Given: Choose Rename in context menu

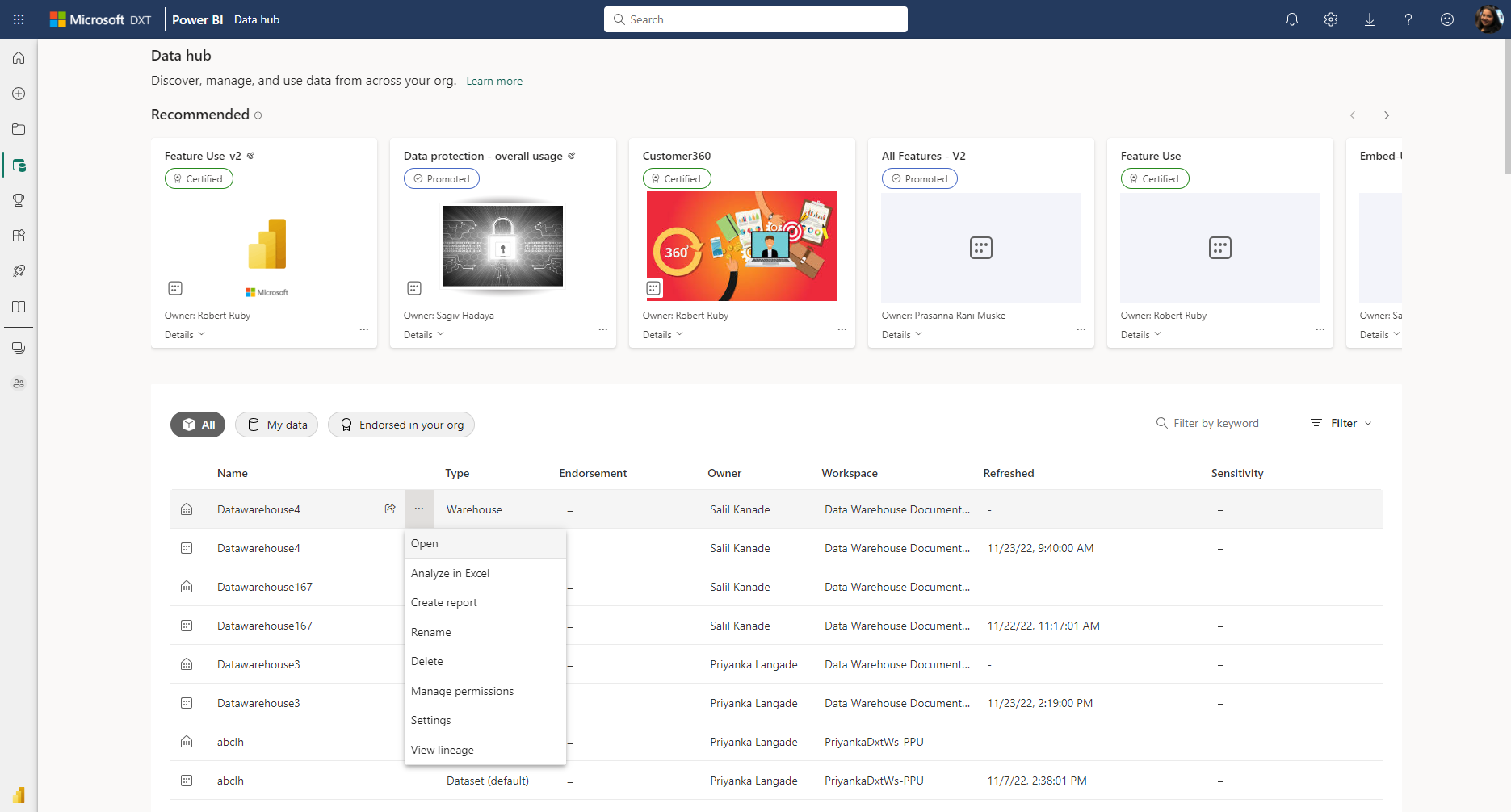Looking at the screenshot, I should (x=485, y=632).
